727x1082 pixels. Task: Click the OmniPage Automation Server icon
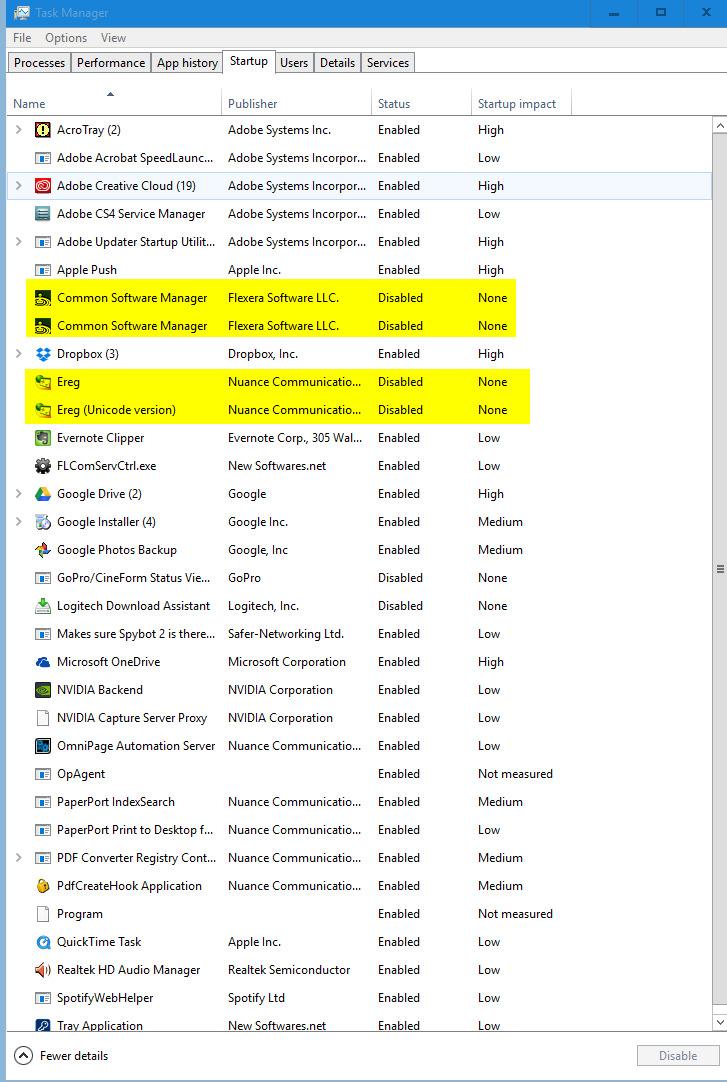pyautogui.click(x=43, y=746)
